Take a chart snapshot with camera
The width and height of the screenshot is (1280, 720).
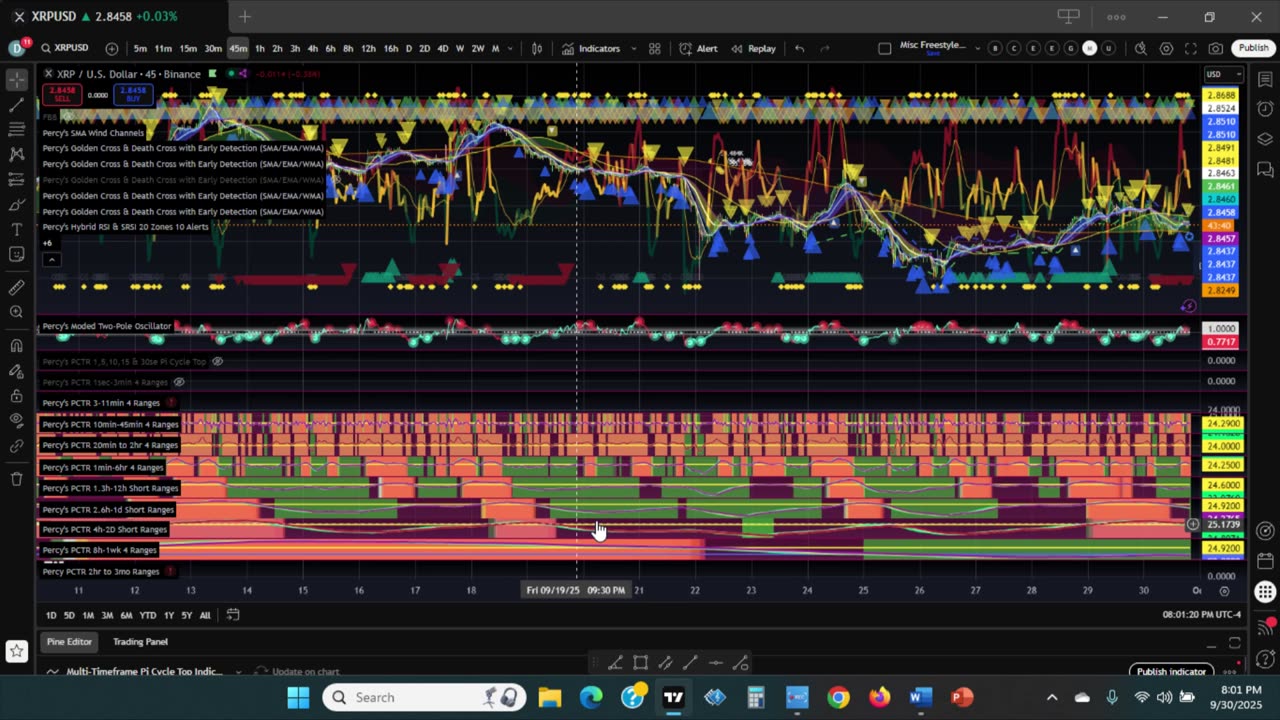point(1215,48)
